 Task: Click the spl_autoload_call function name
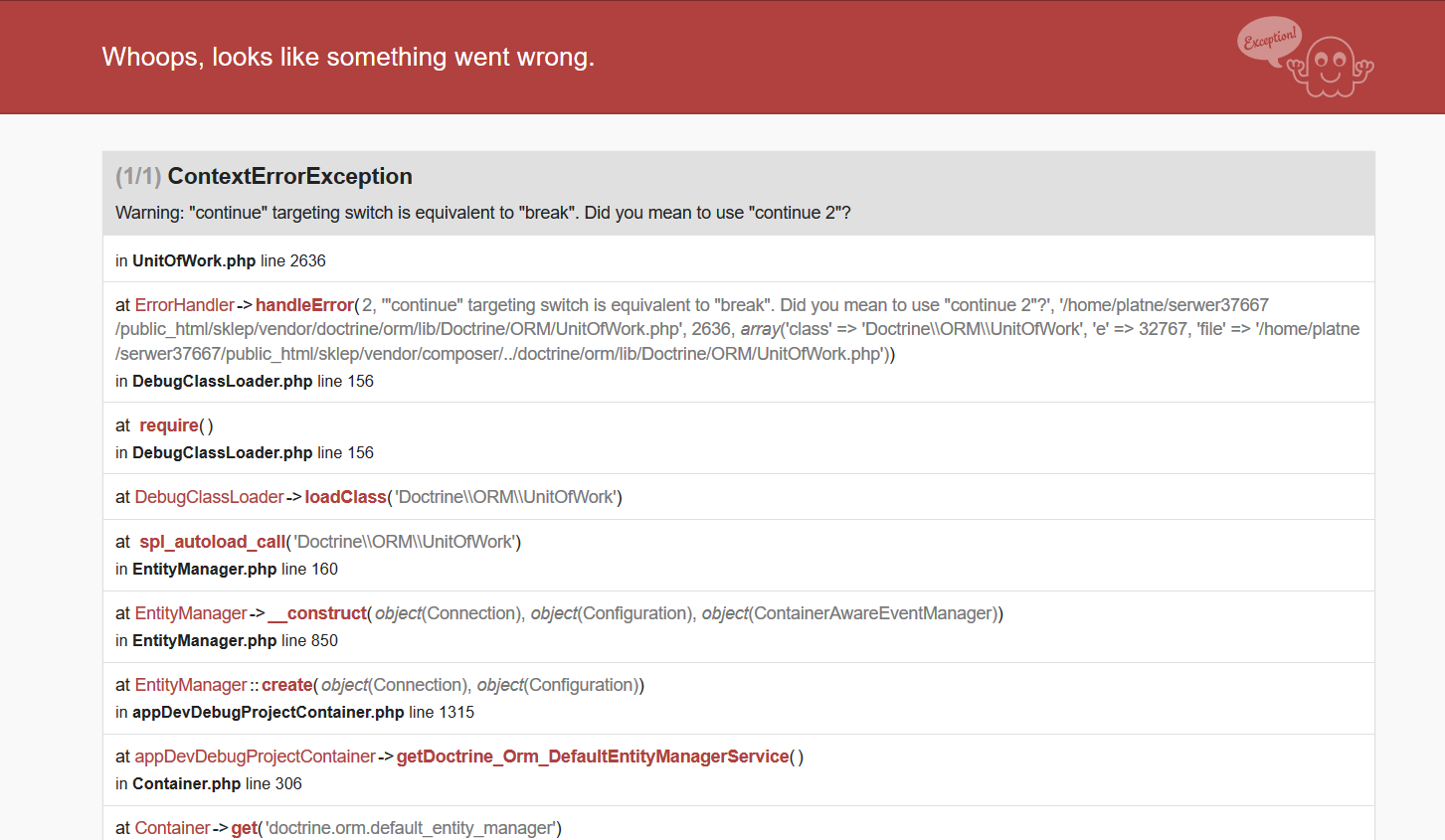(x=213, y=542)
